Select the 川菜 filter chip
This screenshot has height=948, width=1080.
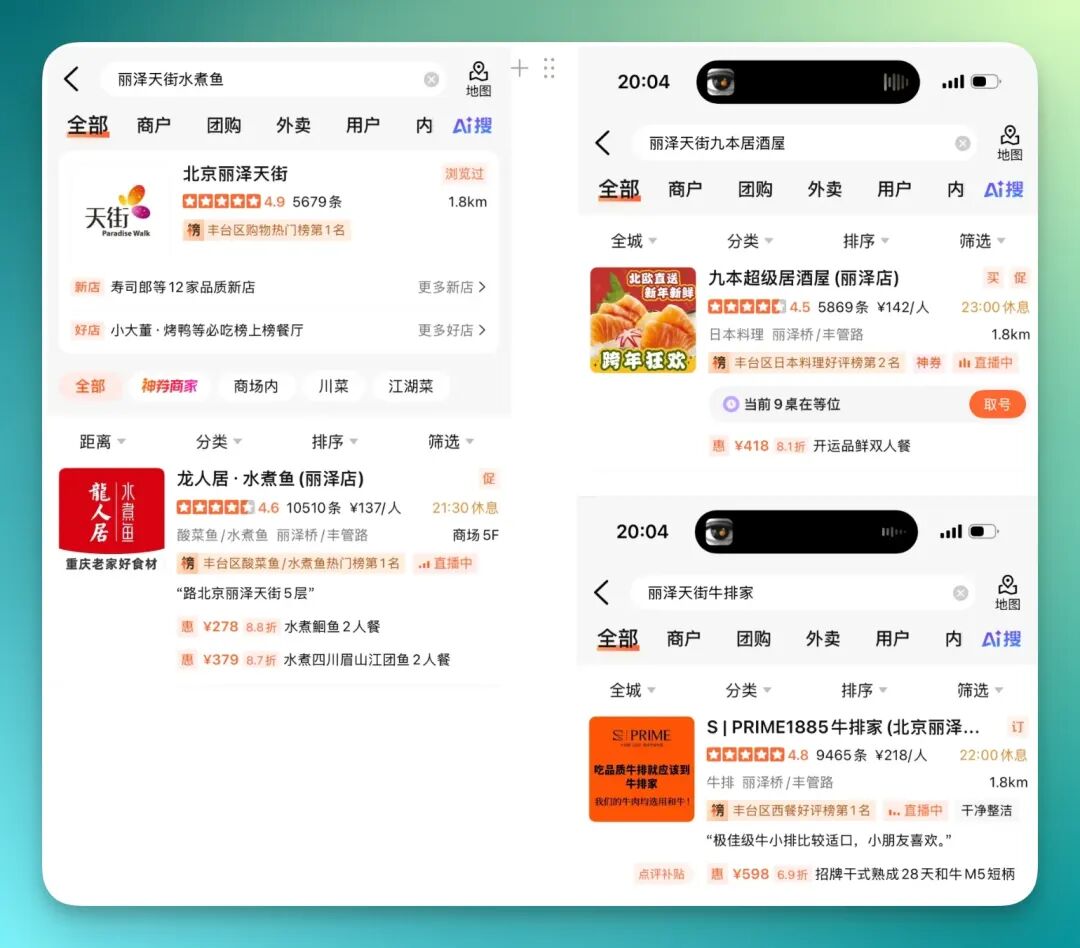(333, 386)
